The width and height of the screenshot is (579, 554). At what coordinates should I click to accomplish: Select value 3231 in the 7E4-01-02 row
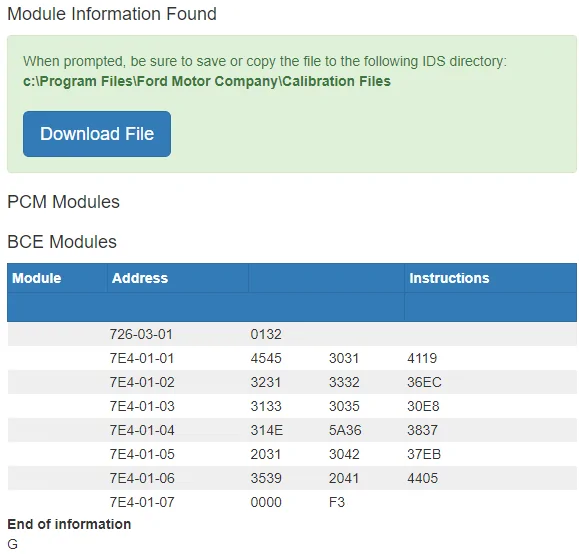pos(265,382)
